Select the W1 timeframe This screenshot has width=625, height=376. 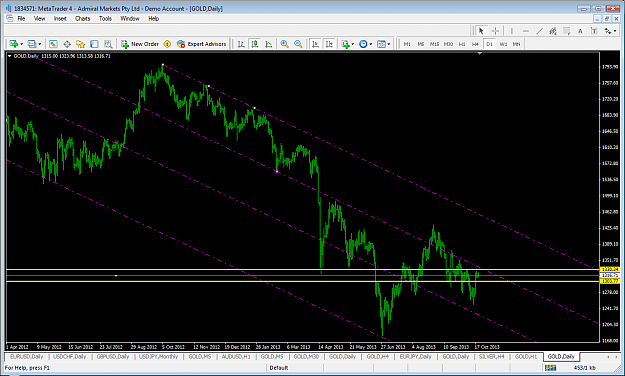503,44
